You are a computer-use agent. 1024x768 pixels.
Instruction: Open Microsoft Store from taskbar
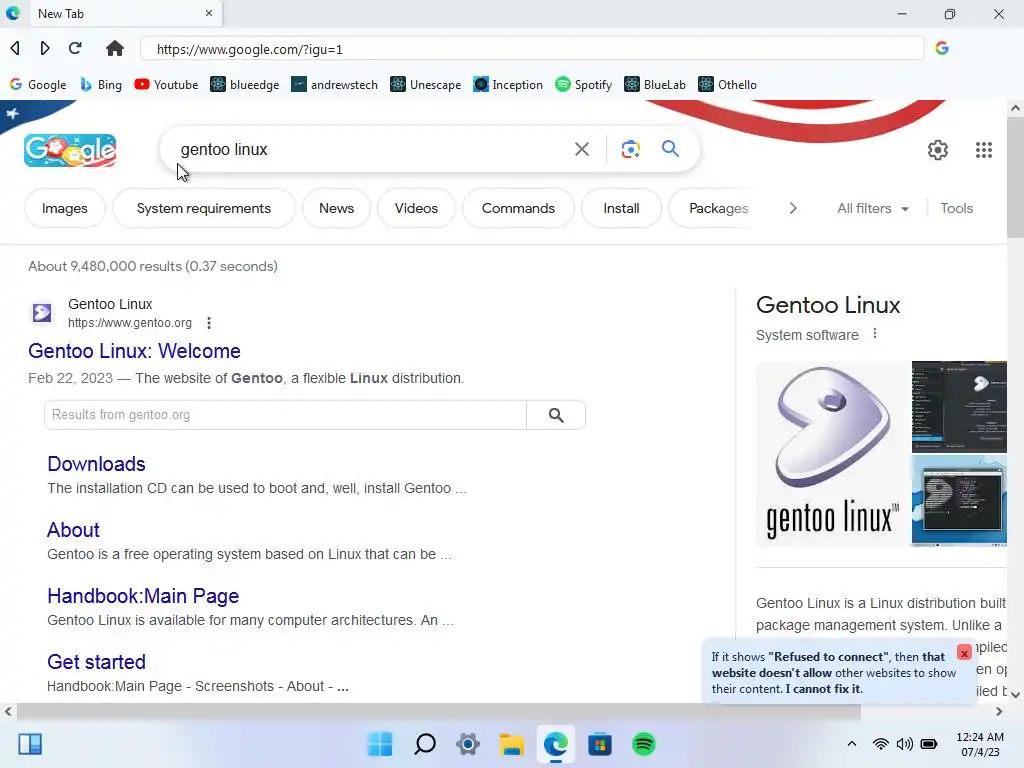tap(600, 744)
